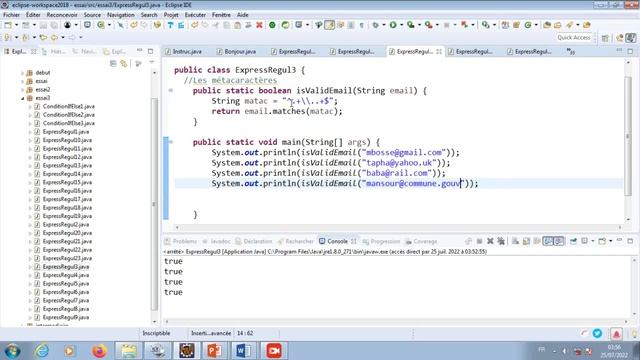Click the Remove Launch X icon in Console
The height and width of the screenshot is (360, 640).
pyautogui.click(x=490, y=241)
